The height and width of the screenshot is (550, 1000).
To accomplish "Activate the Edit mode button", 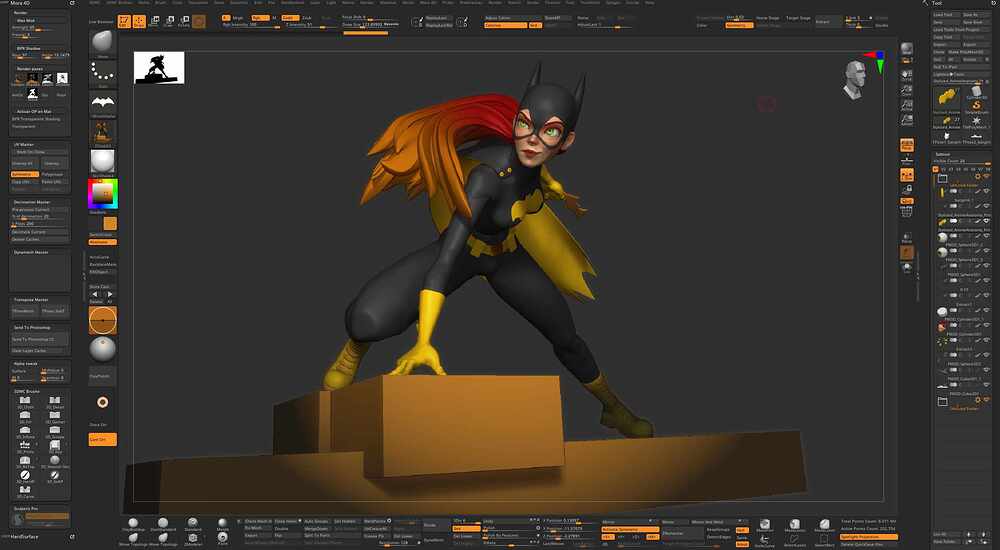I will [x=124, y=22].
